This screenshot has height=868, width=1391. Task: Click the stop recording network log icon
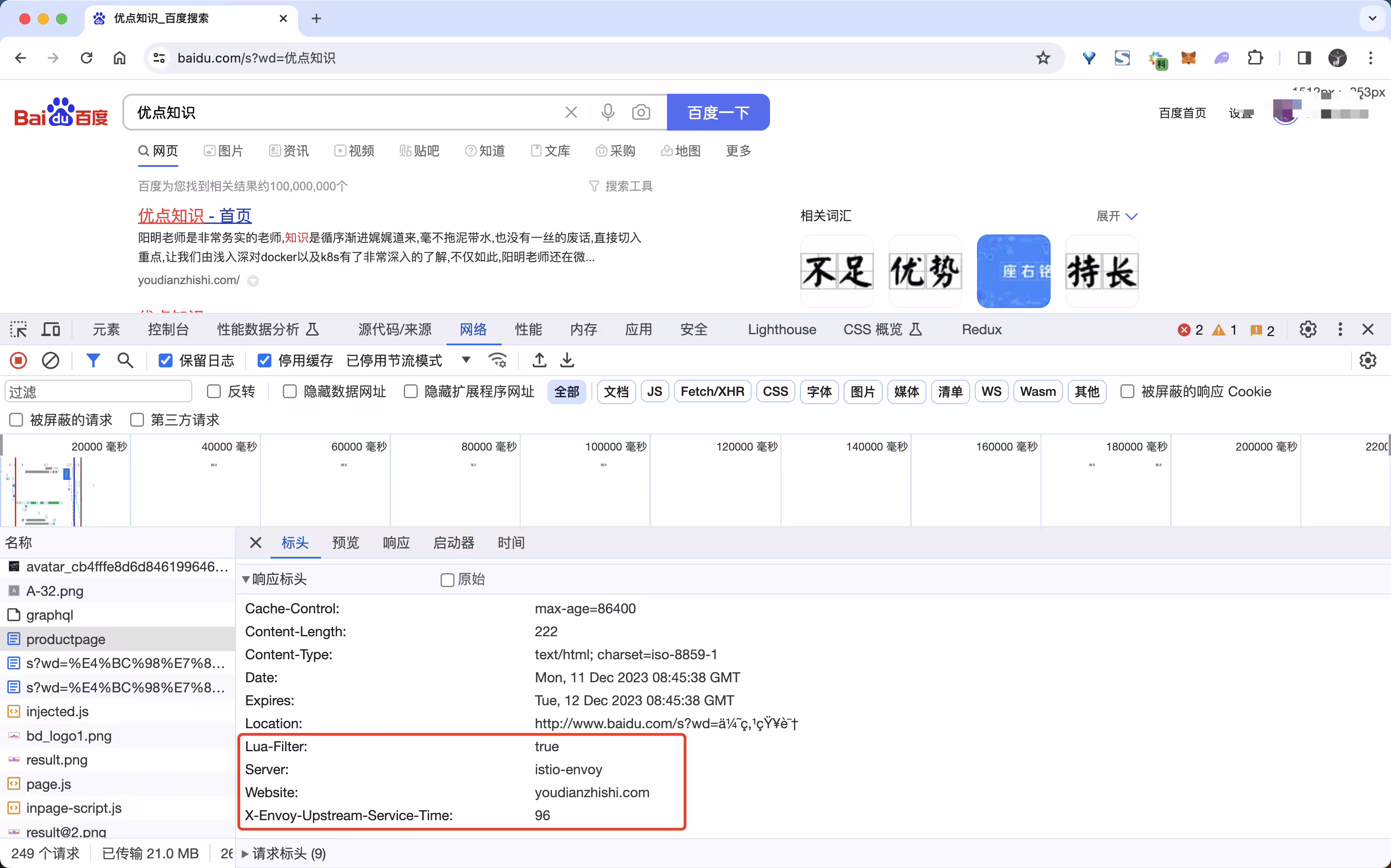[x=18, y=360]
